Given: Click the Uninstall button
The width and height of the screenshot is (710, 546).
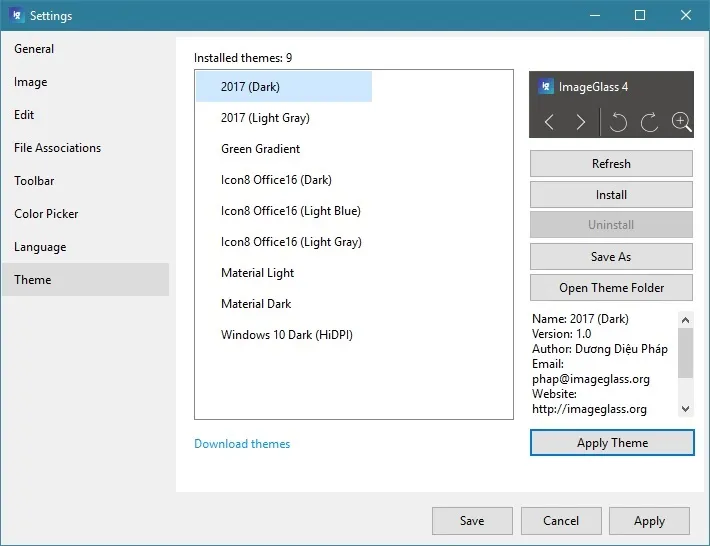Looking at the screenshot, I should [x=611, y=225].
